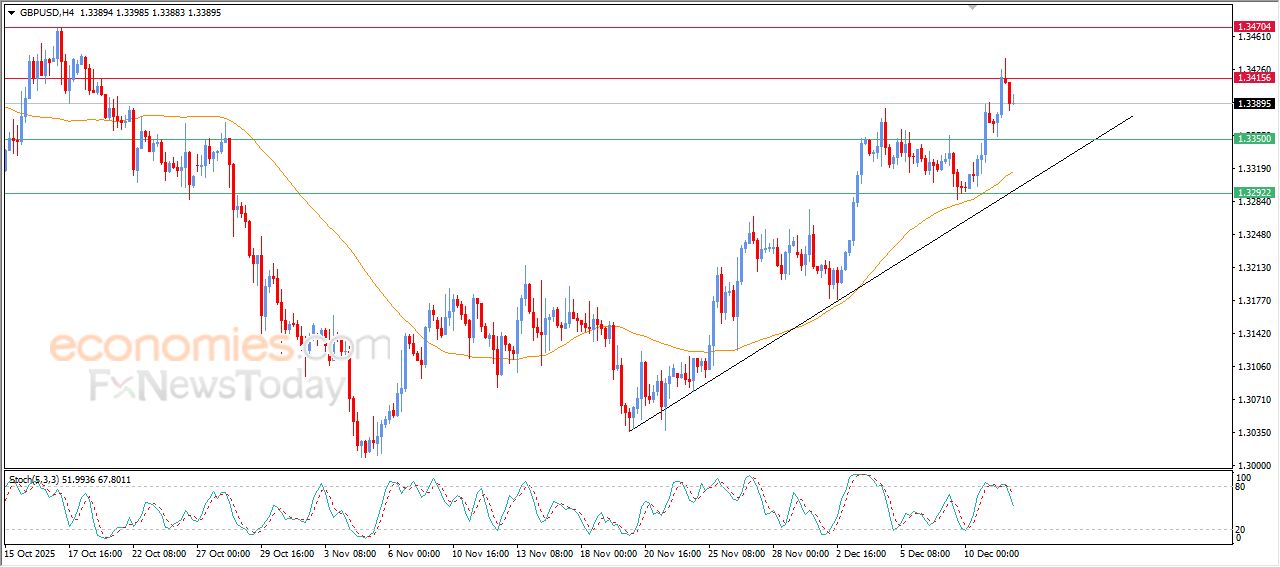This screenshot has height=567, width=1280.
Task: Click the 1.30000 price axis label
Action: [1252, 466]
